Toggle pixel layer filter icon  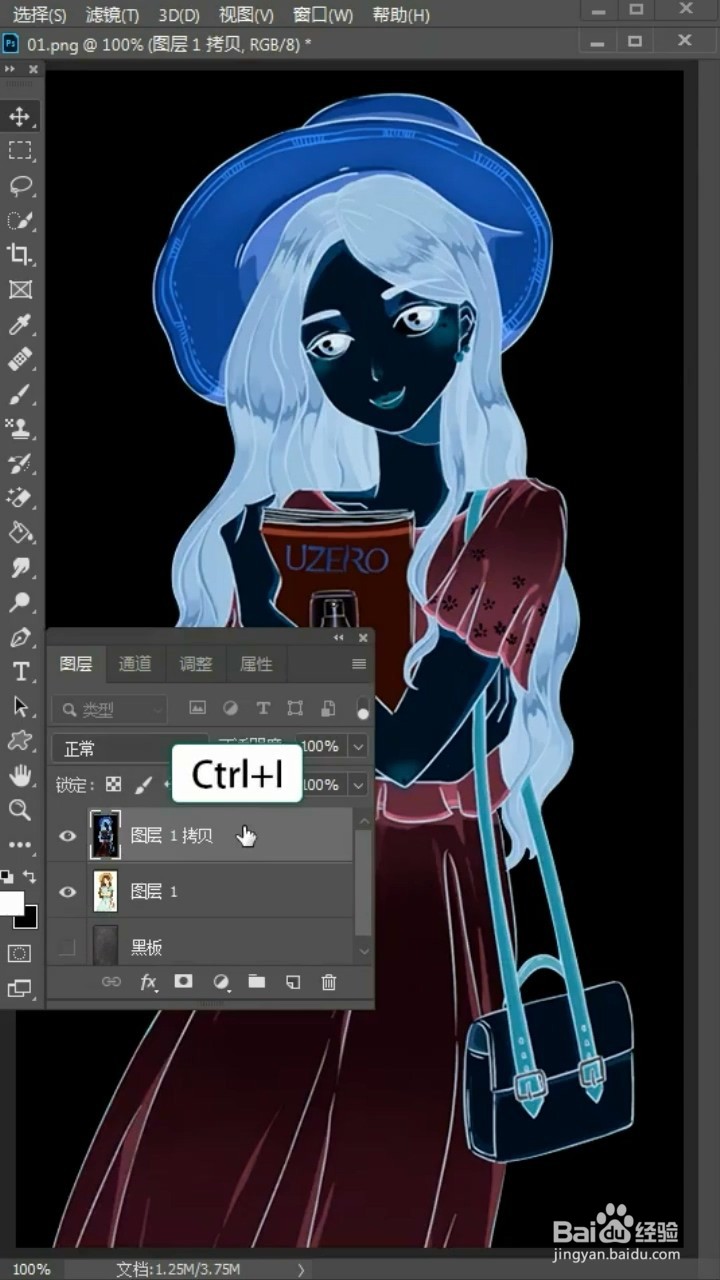[x=198, y=708]
